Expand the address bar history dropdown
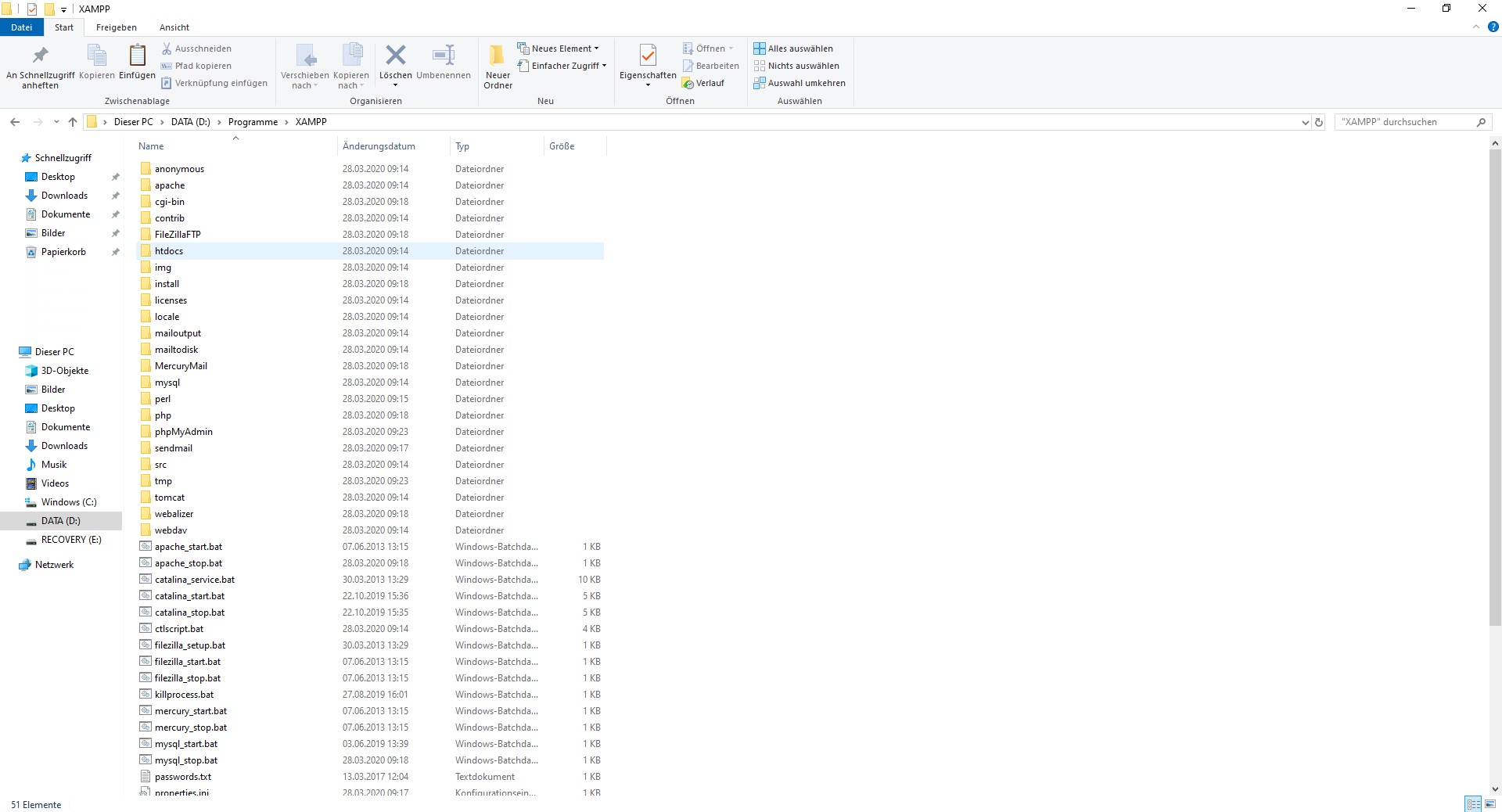This screenshot has width=1502, height=812. (x=1305, y=122)
